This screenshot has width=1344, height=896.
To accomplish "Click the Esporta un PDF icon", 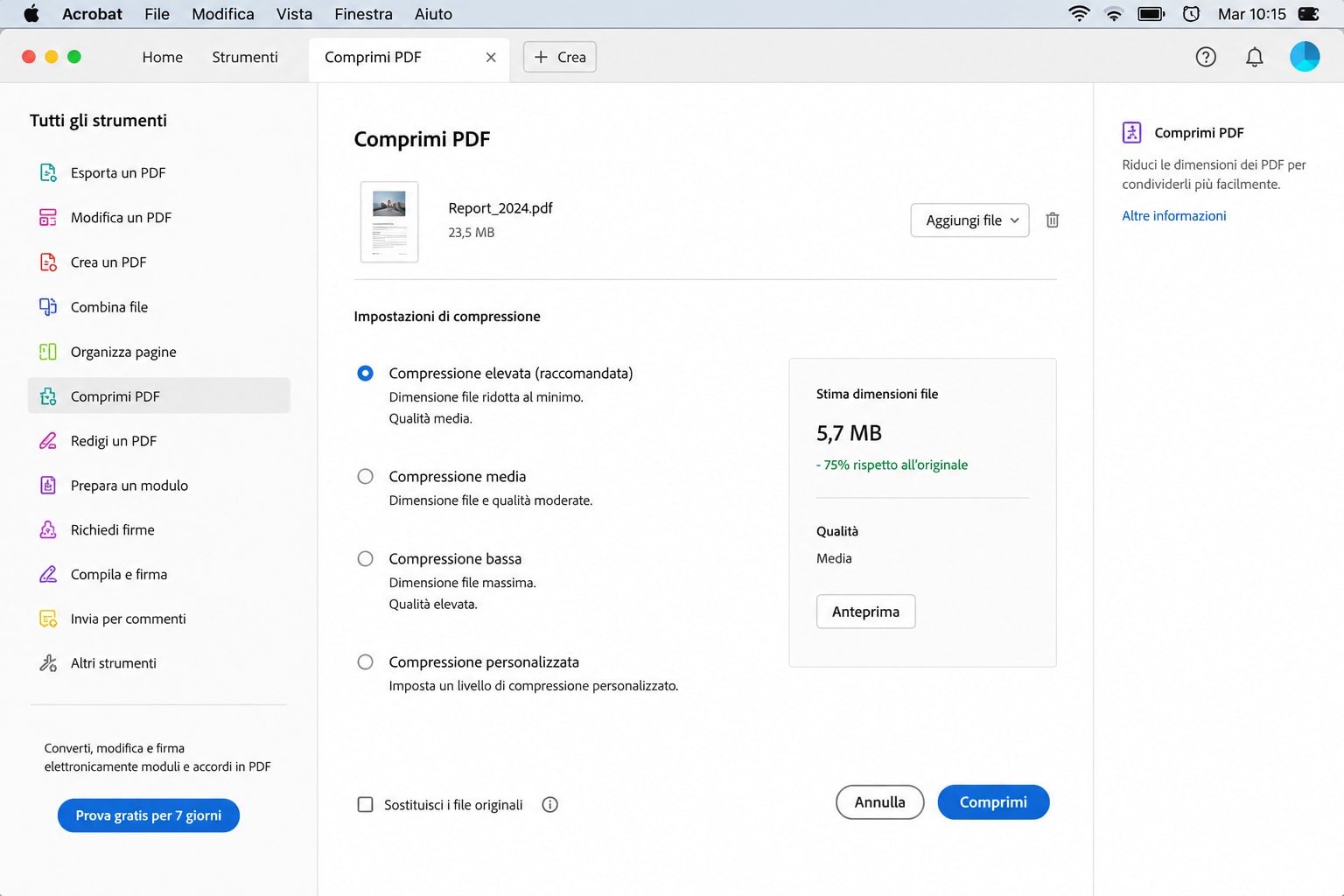I will (48, 172).
